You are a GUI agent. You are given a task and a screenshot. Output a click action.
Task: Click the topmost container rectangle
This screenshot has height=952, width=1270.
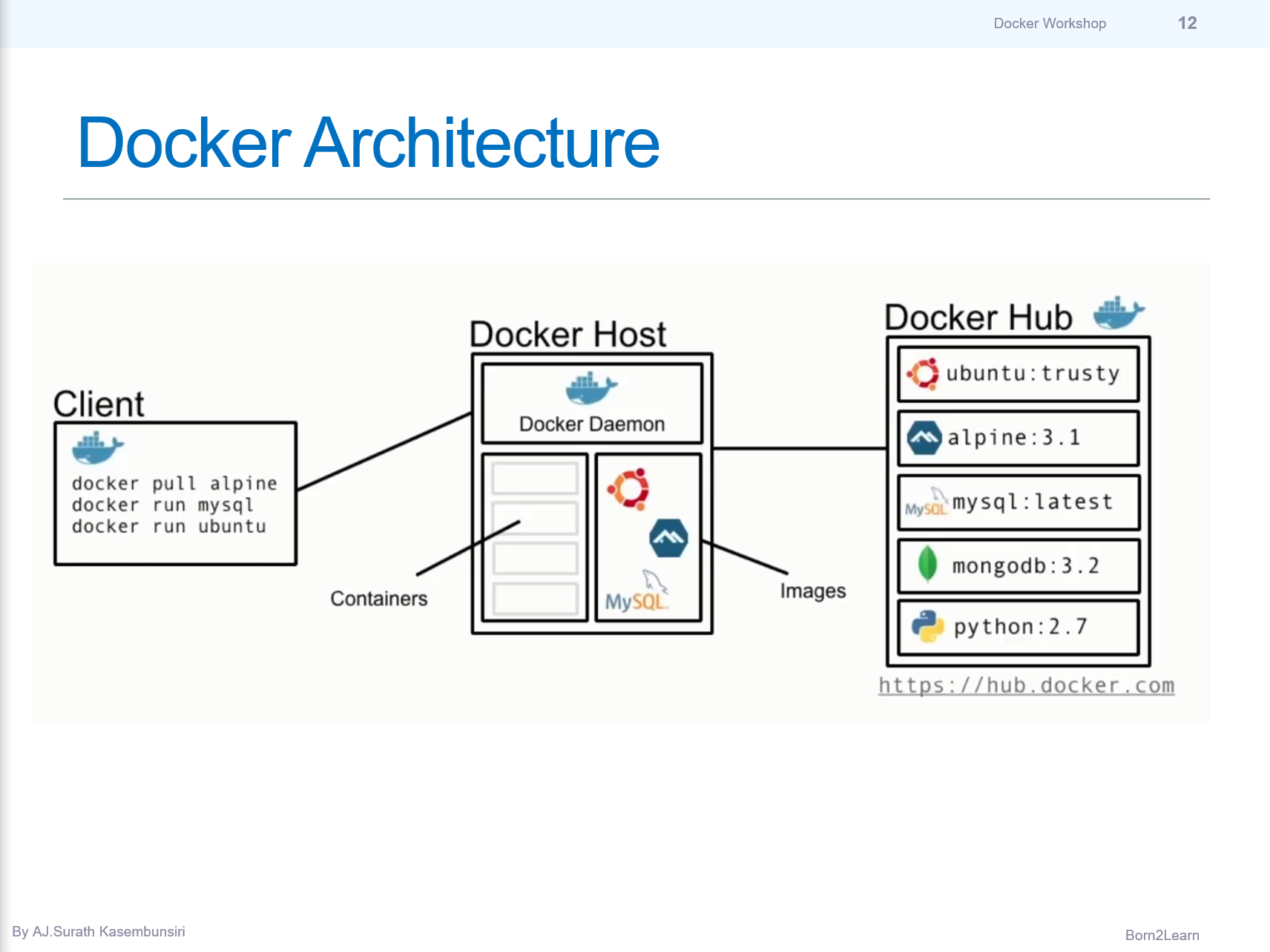tap(535, 478)
